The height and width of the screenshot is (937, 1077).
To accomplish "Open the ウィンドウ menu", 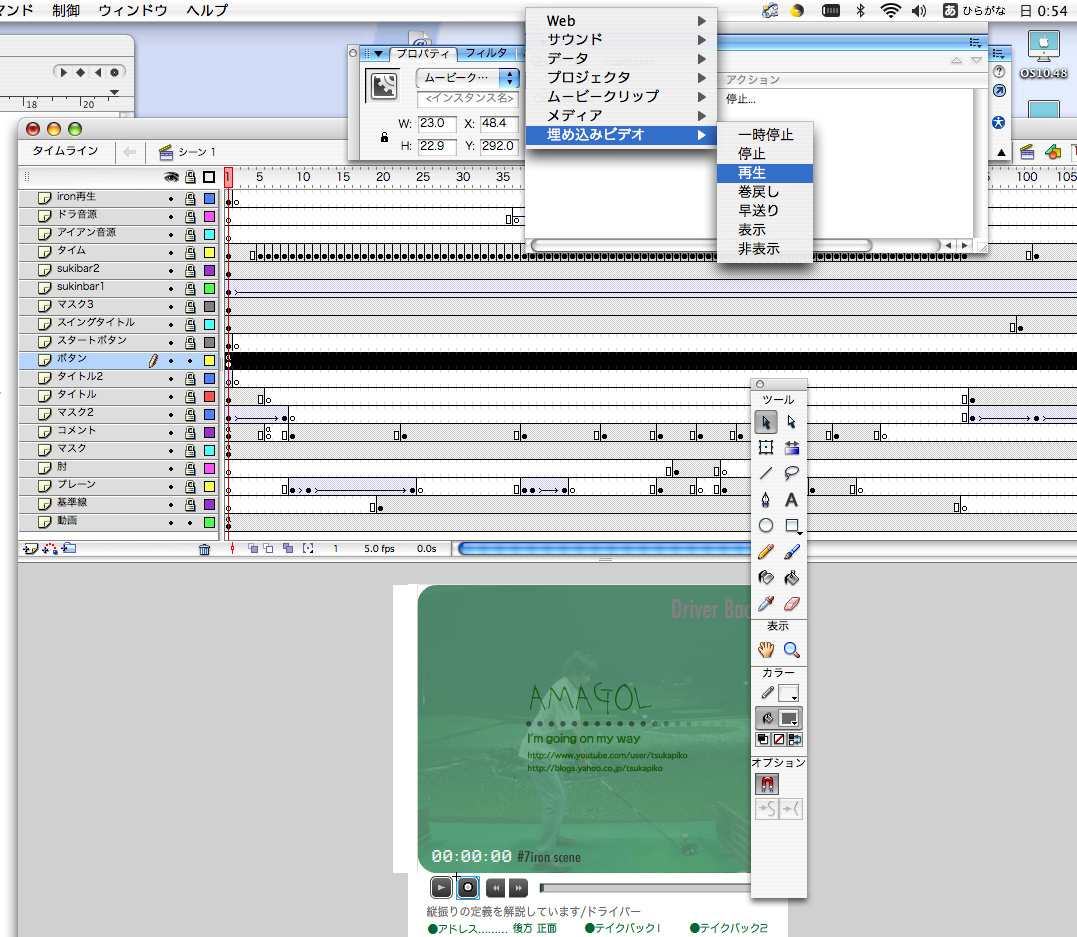I will [x=133, y=10].
